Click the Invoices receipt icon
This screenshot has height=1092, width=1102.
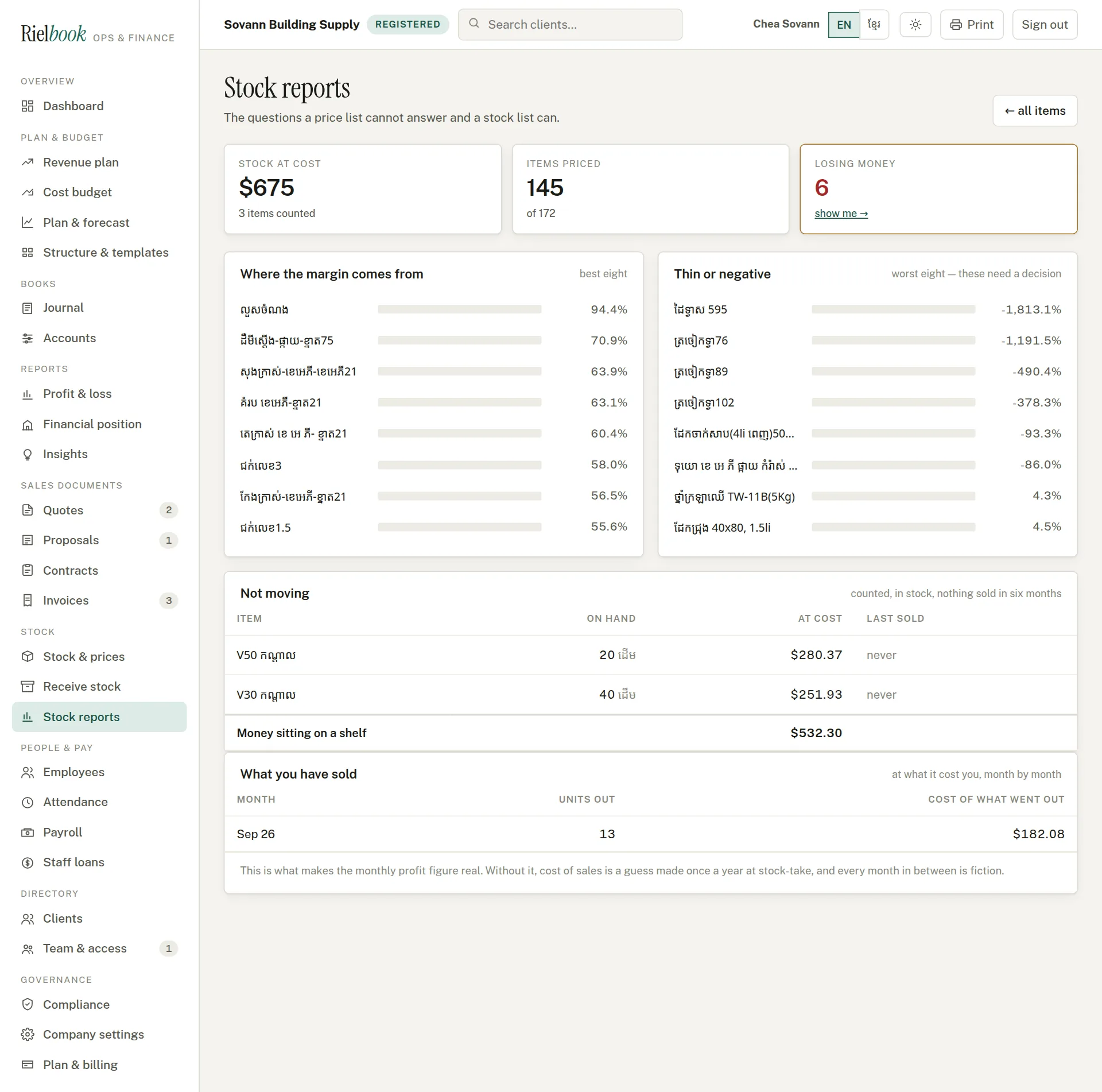point(28,601)
